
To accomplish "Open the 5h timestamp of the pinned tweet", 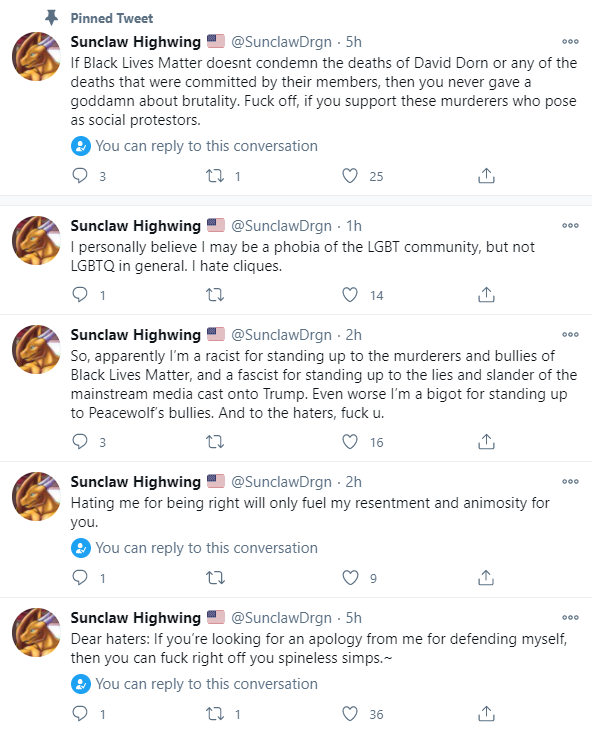I will pos(353,42).
